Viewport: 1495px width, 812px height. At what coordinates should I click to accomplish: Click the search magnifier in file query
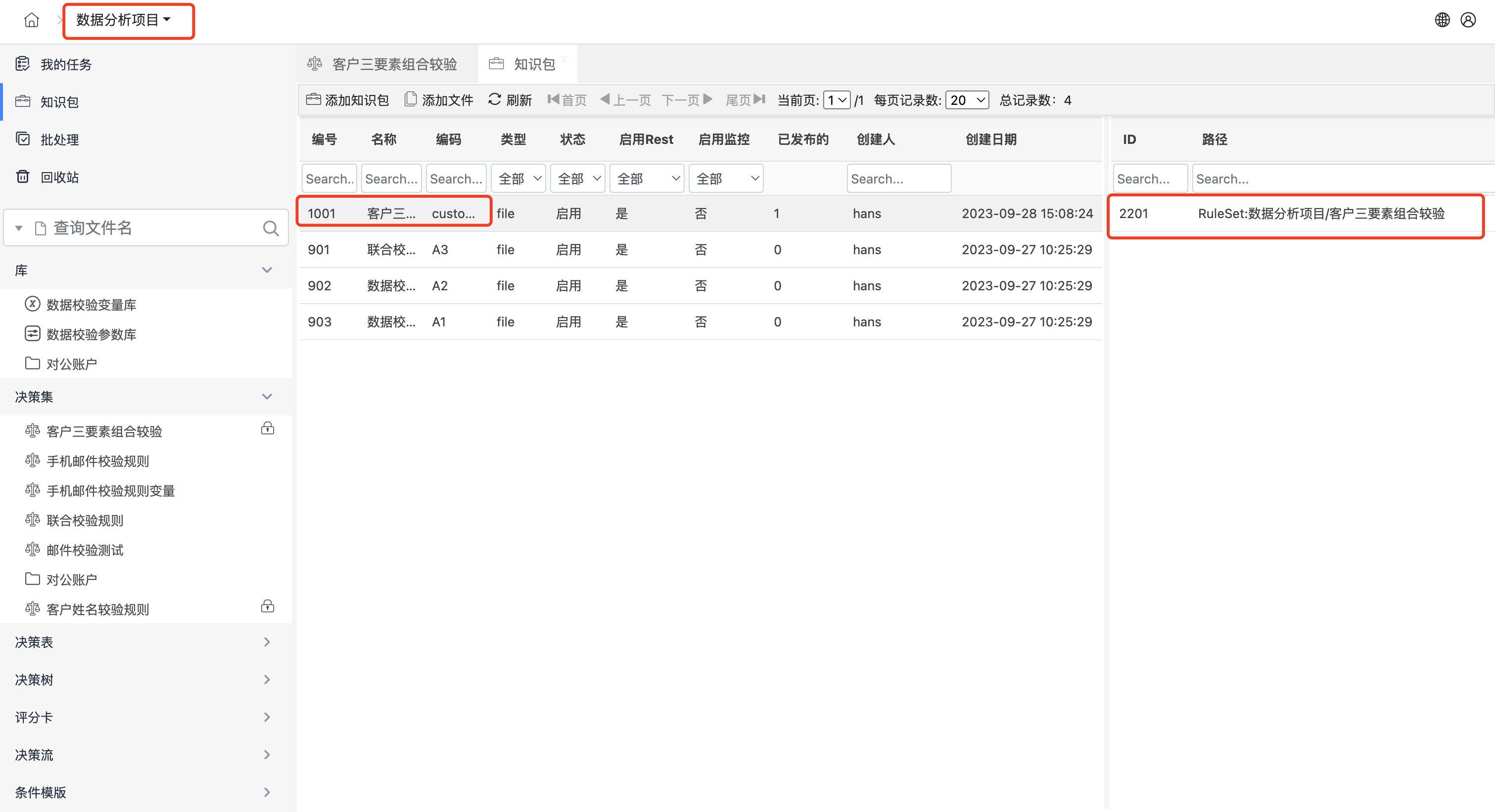(x=271, y=228)
